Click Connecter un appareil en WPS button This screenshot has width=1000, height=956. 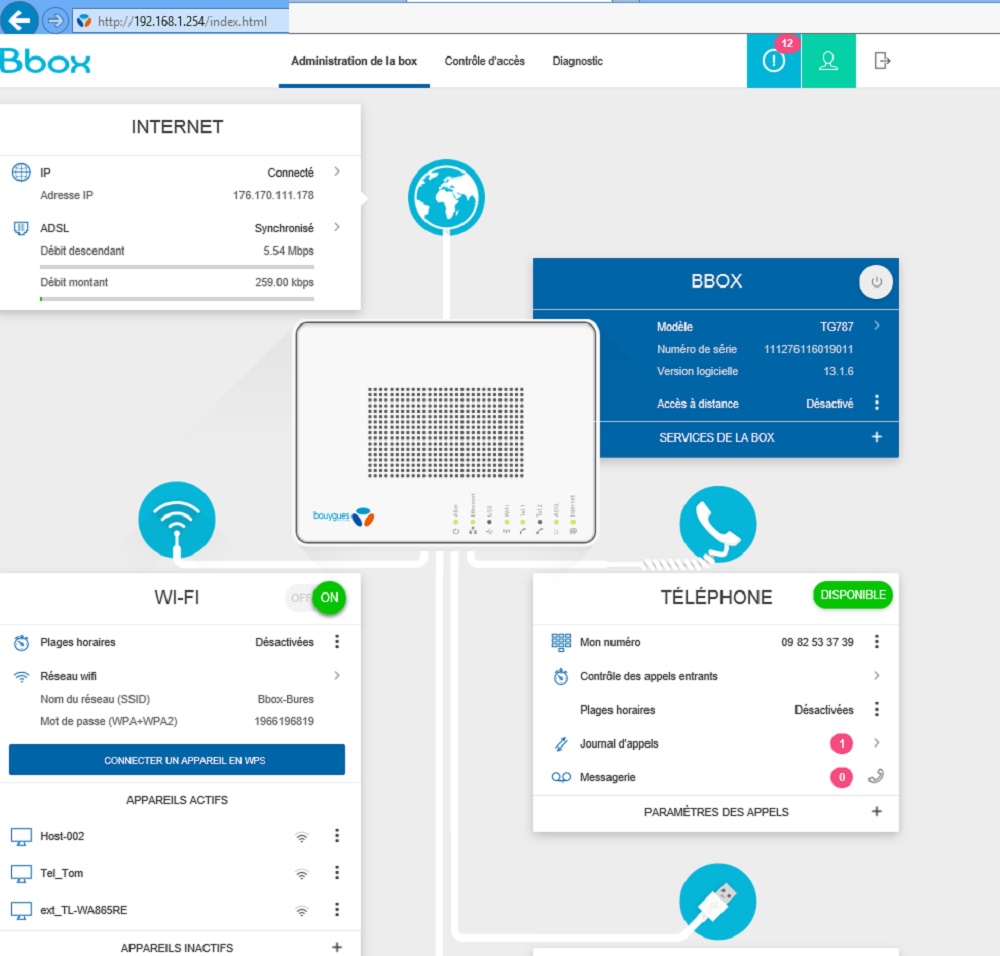click(x=177, y=760)
